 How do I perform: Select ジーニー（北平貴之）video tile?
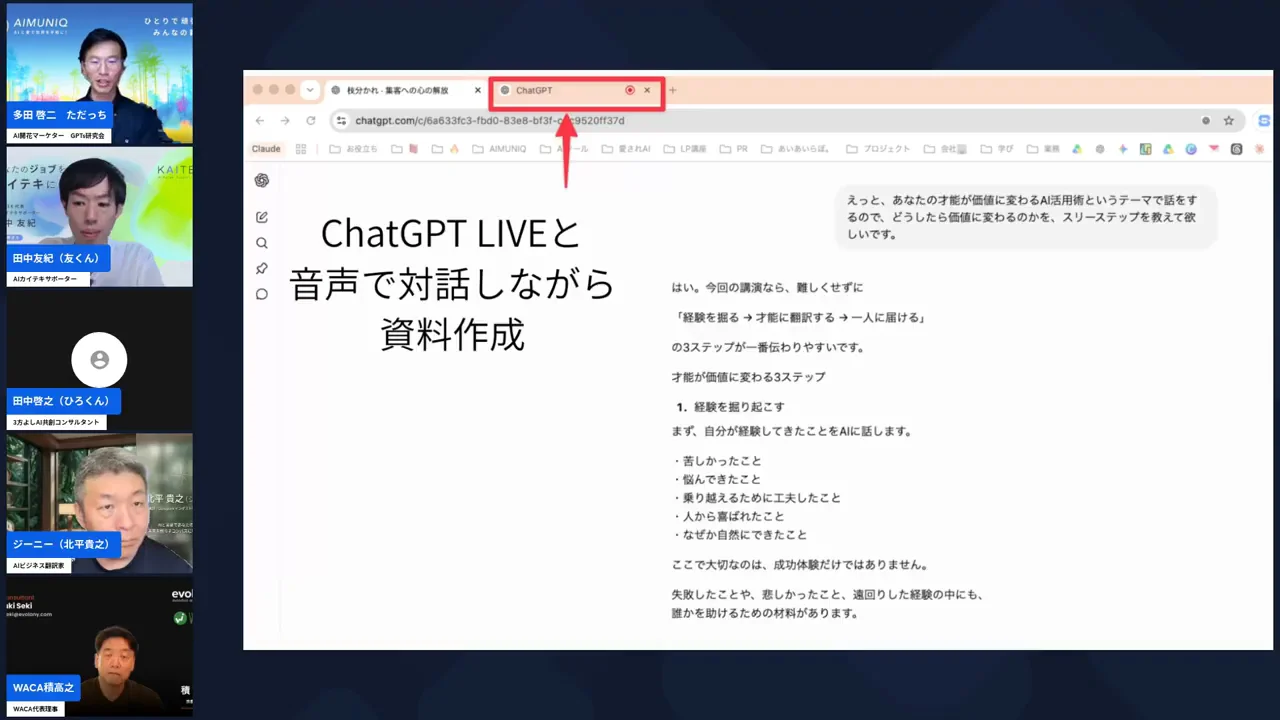pyautogui.click(x=99, y=503)
